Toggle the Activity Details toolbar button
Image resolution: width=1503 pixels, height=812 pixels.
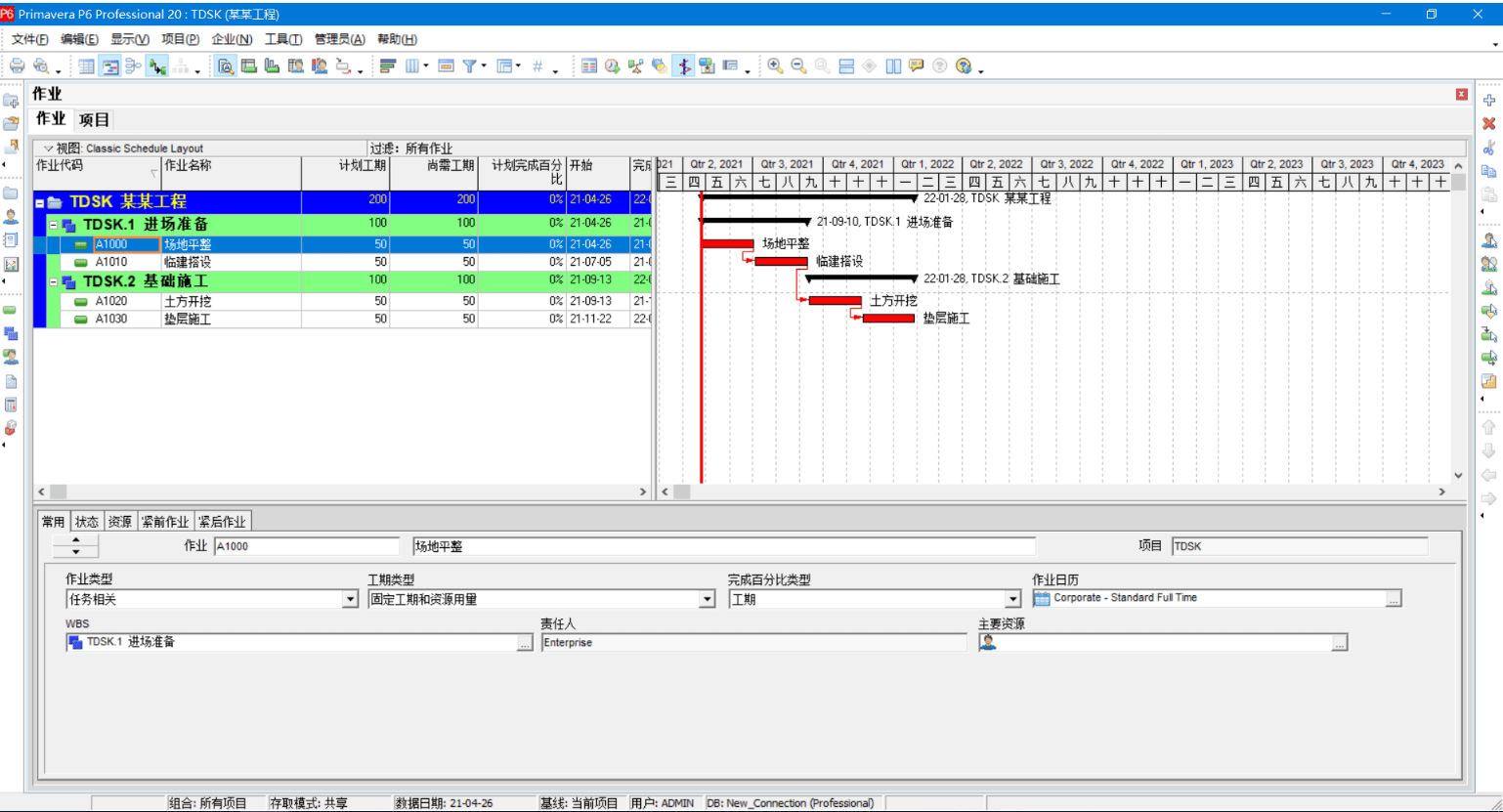coord(226,66)
